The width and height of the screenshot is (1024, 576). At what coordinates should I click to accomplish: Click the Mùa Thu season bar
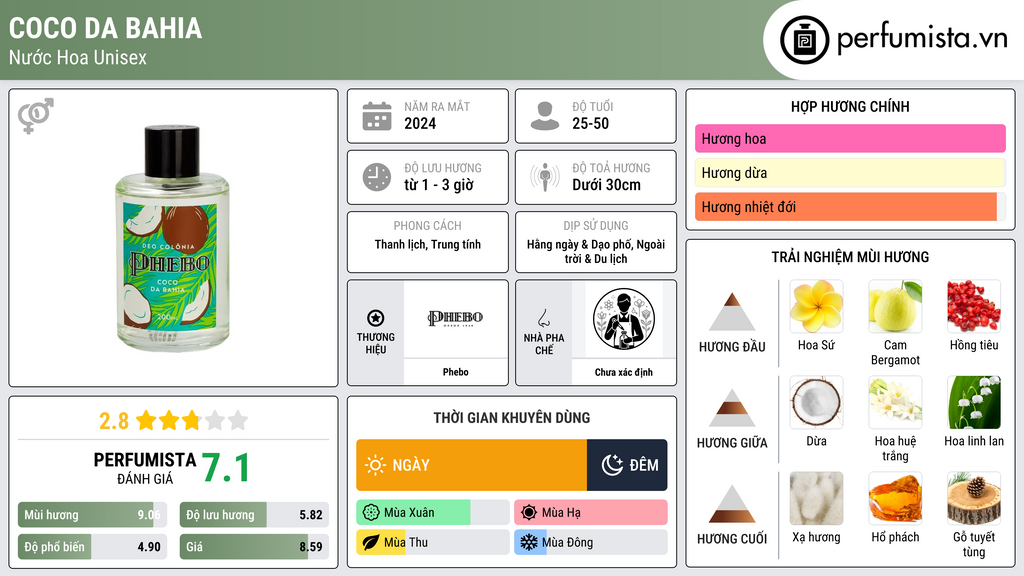point(433,543)
